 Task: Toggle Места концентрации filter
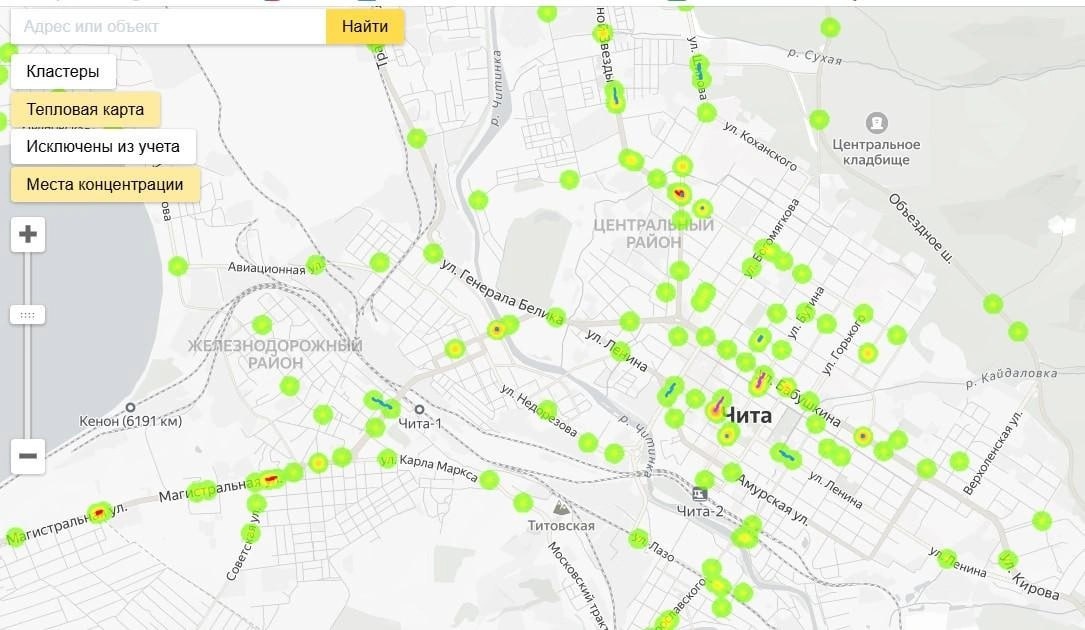pos(105,185)
